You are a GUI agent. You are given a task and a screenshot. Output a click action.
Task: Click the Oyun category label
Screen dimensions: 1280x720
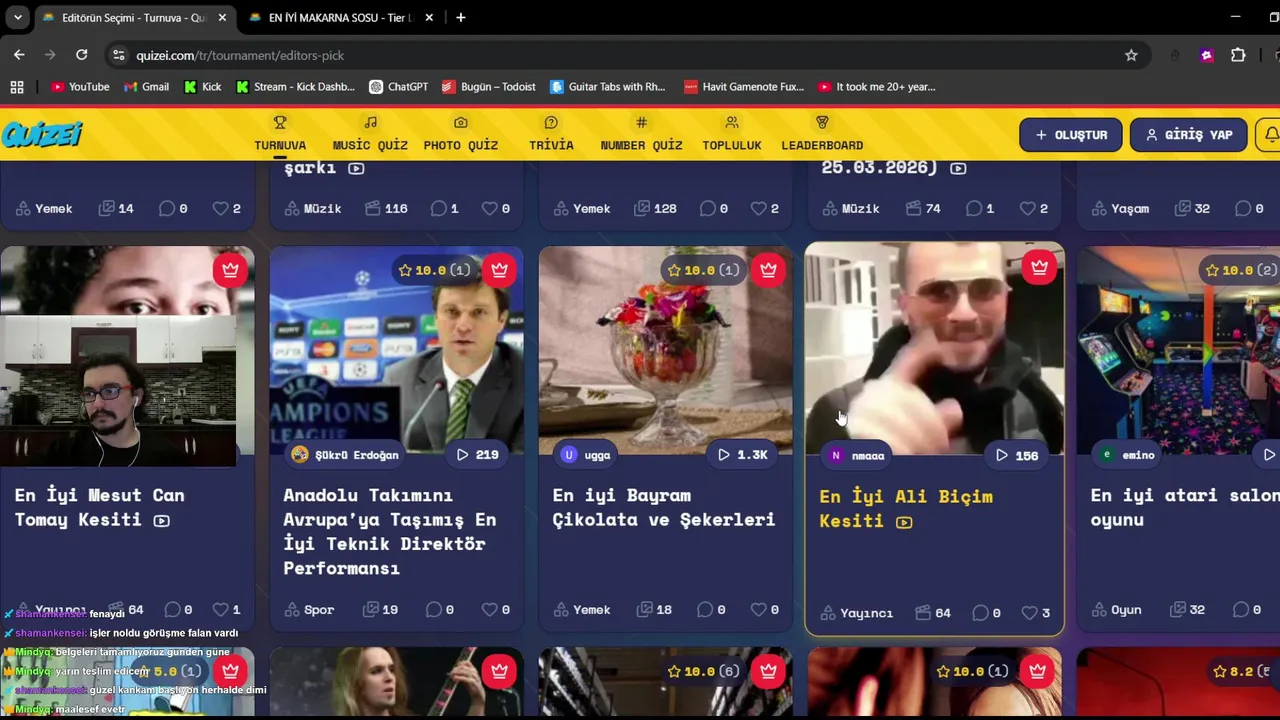click(x=1116, y=610)
